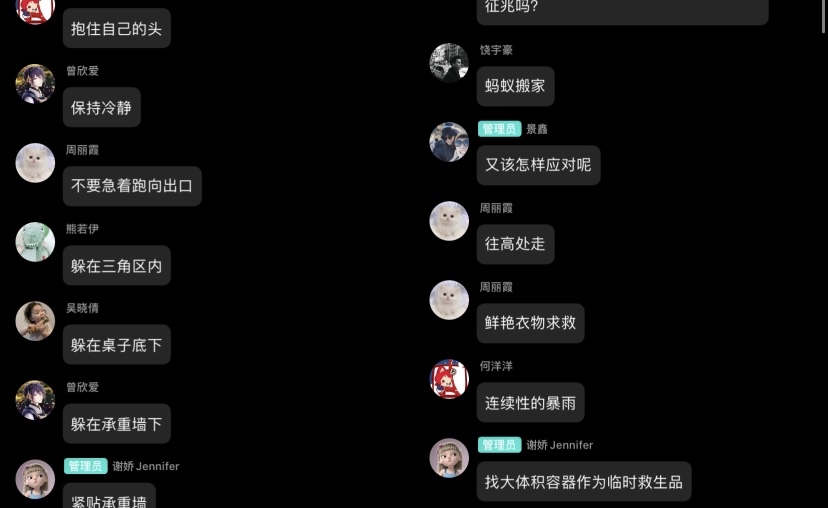This screenshot has height=508, width=828.
Task: Open 饶宇豪's profile avatar
Action: tap(449, 63)
